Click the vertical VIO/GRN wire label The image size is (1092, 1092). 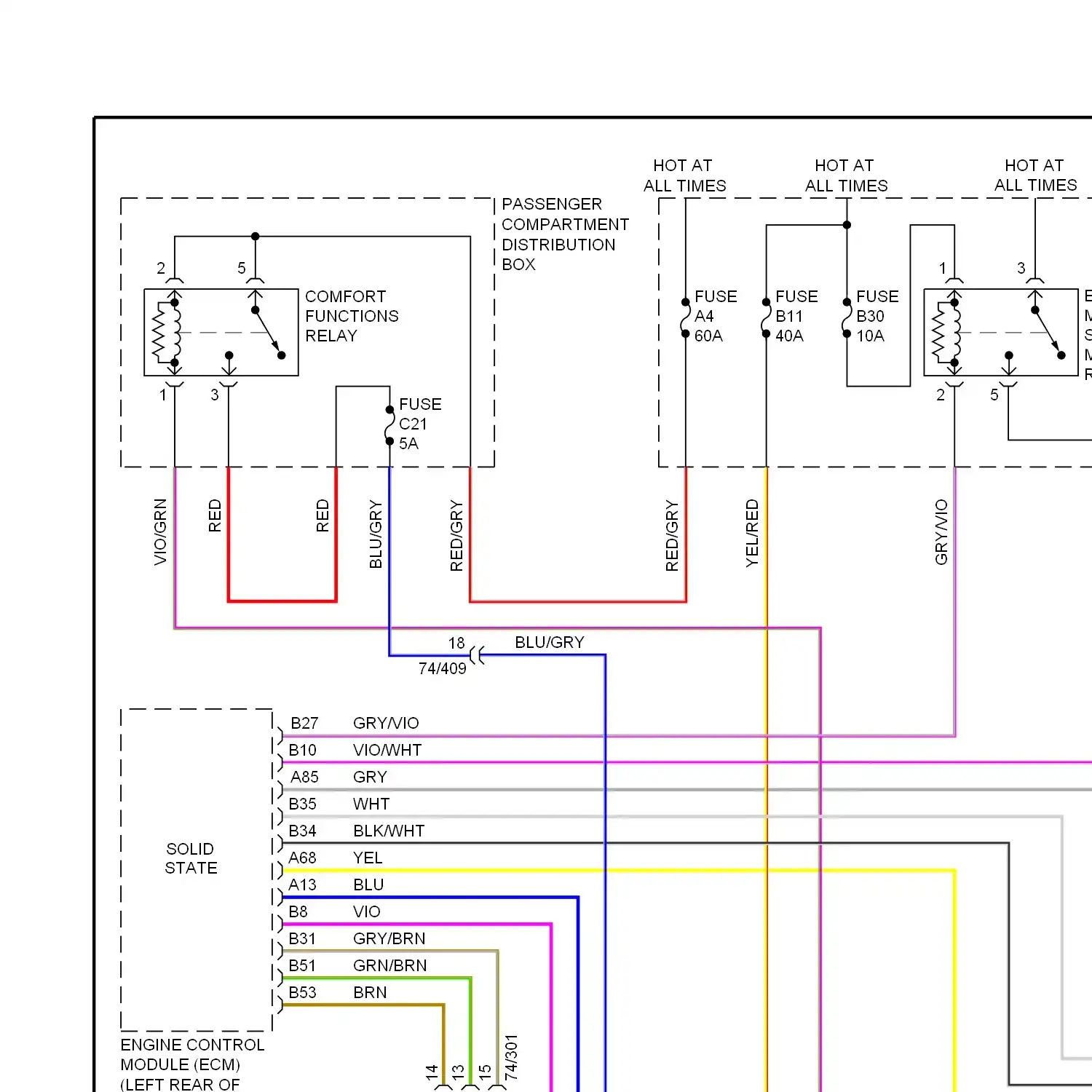pyautogui.click(x=160, y=532)
